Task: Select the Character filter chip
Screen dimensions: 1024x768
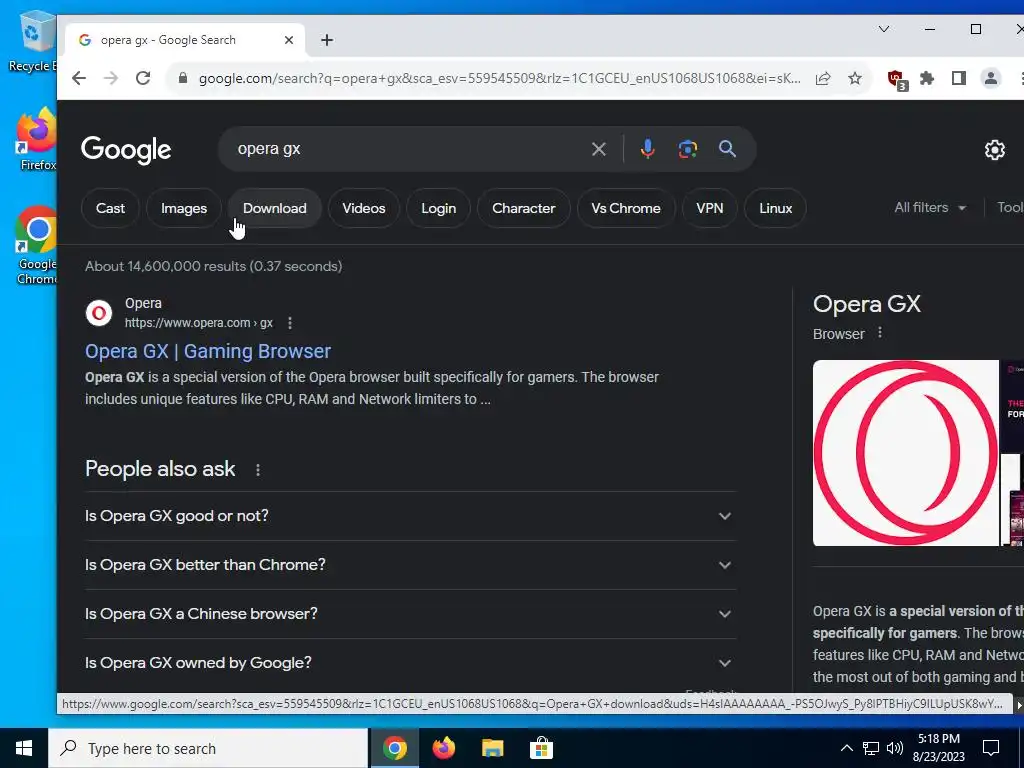Action: tap(524, 208)
